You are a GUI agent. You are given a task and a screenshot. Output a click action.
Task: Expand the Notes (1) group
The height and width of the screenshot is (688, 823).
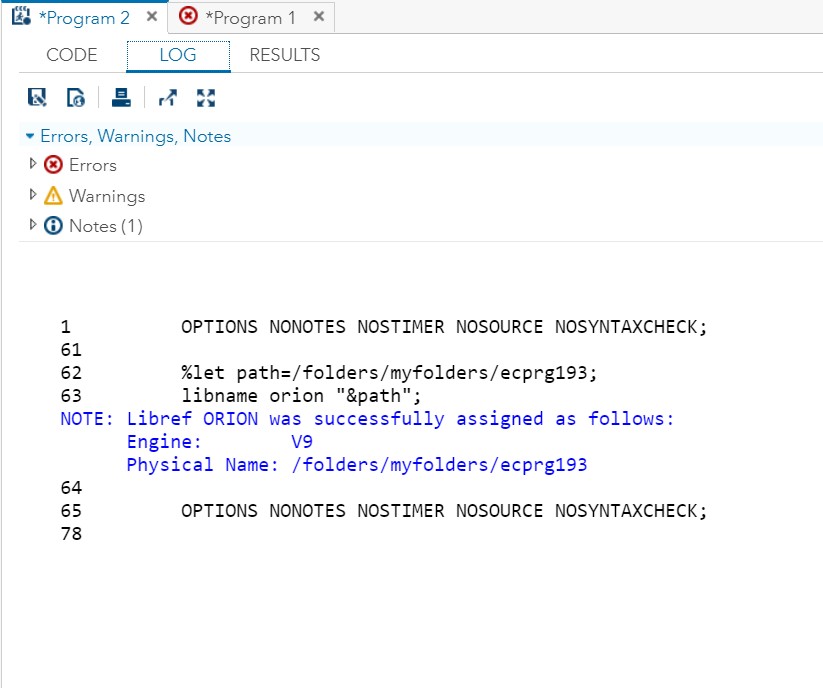point(33,225)
